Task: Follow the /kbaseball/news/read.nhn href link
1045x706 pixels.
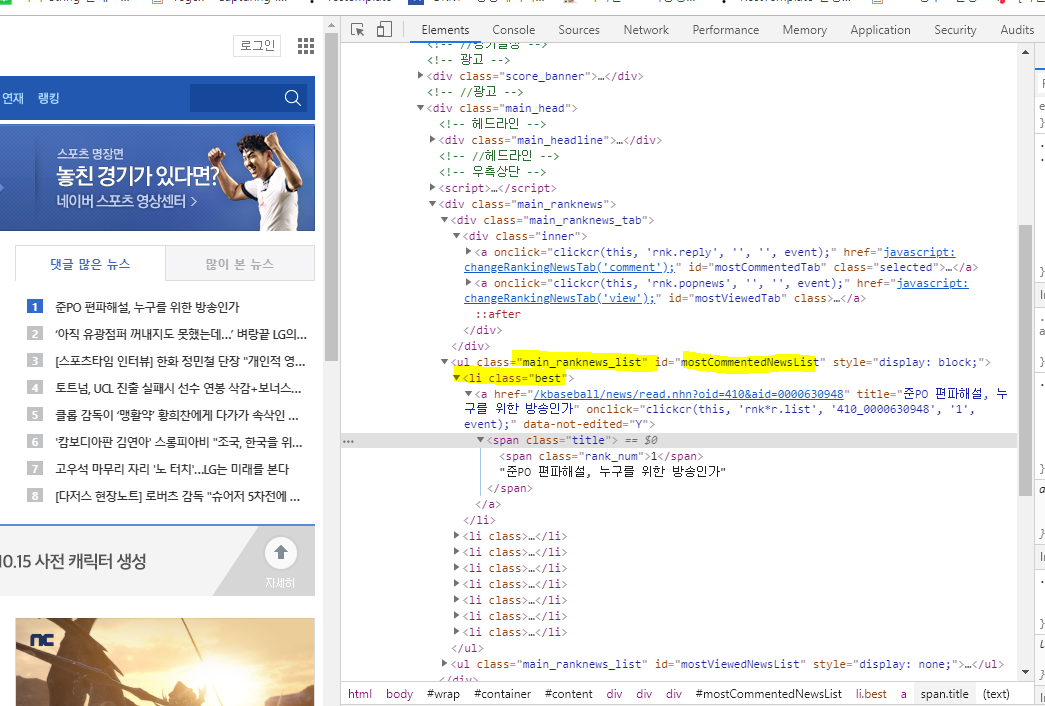Action: (688, 395)
